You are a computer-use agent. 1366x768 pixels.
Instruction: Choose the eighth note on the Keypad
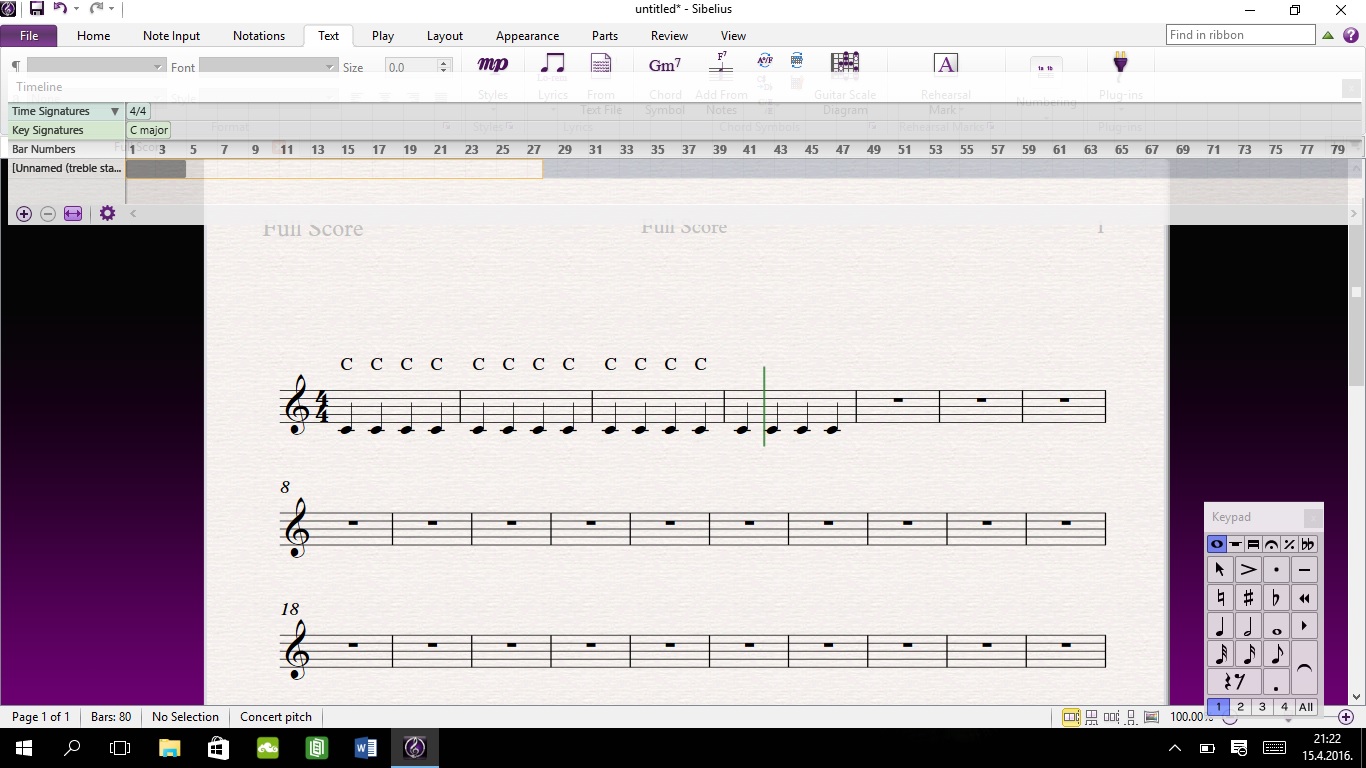point(1276,654)
